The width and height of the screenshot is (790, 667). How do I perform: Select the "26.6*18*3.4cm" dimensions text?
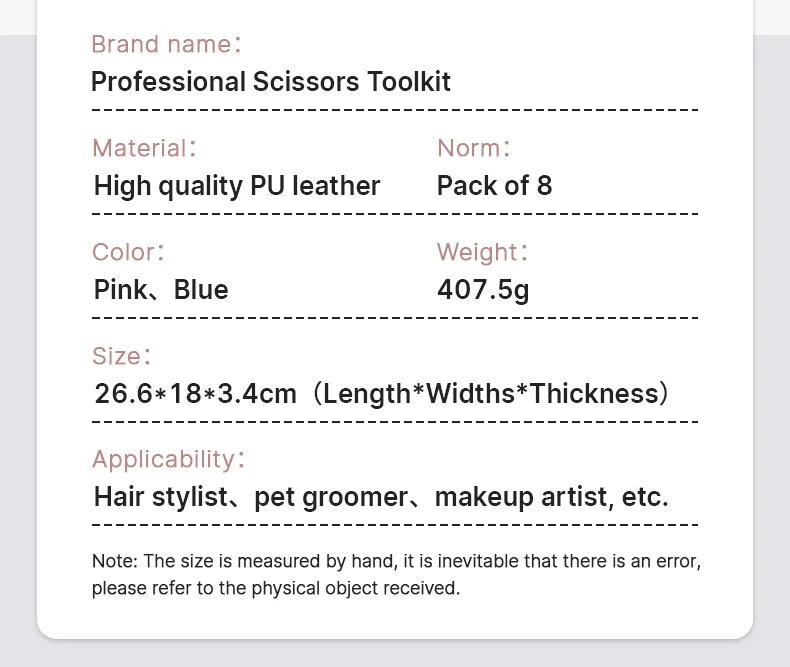pyautogui.click(x=195, y=394)
